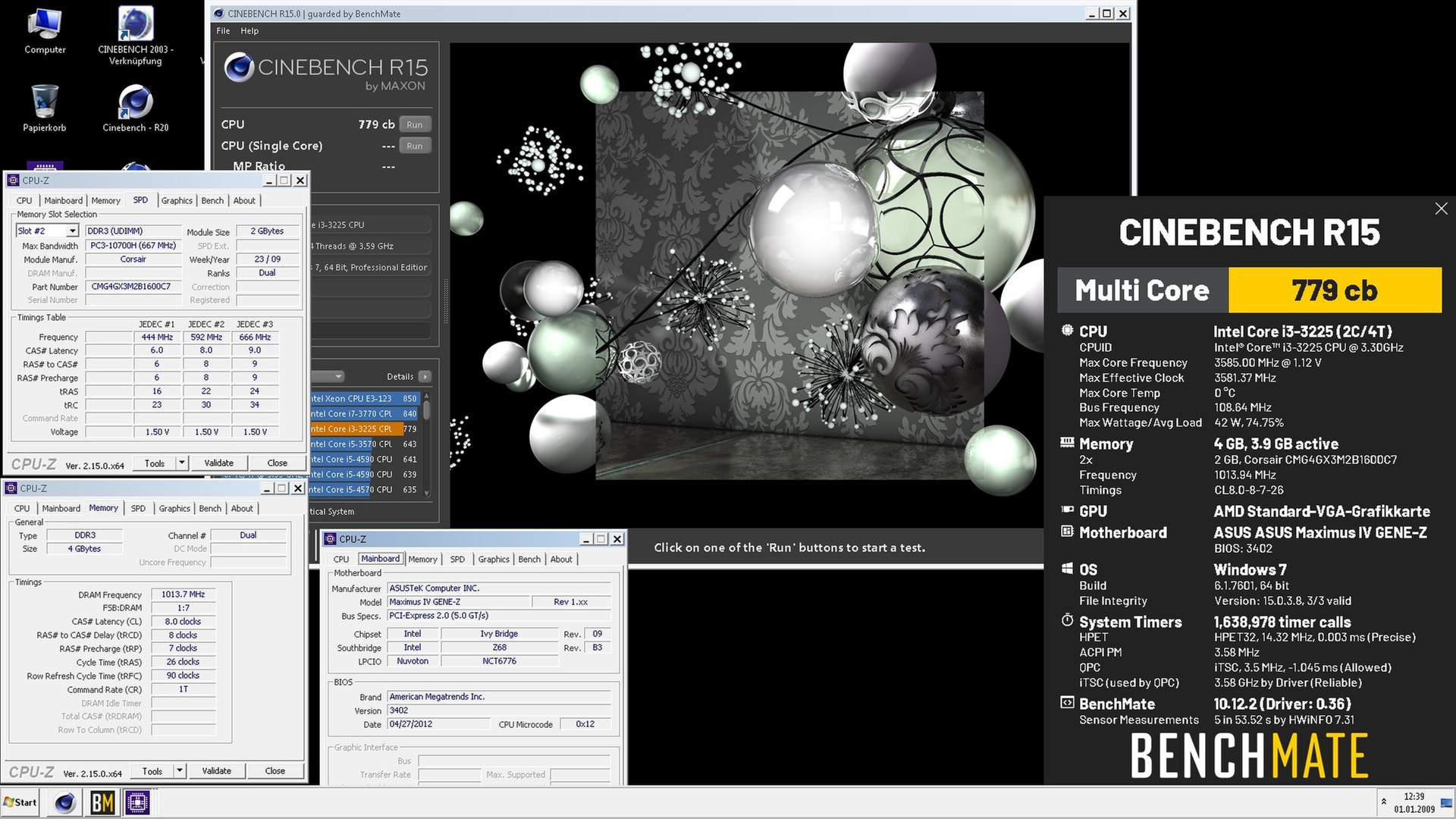Run the CPU Single Core test
The height and width of the screenshot is (819, 1456).
[x=415, y=146]
